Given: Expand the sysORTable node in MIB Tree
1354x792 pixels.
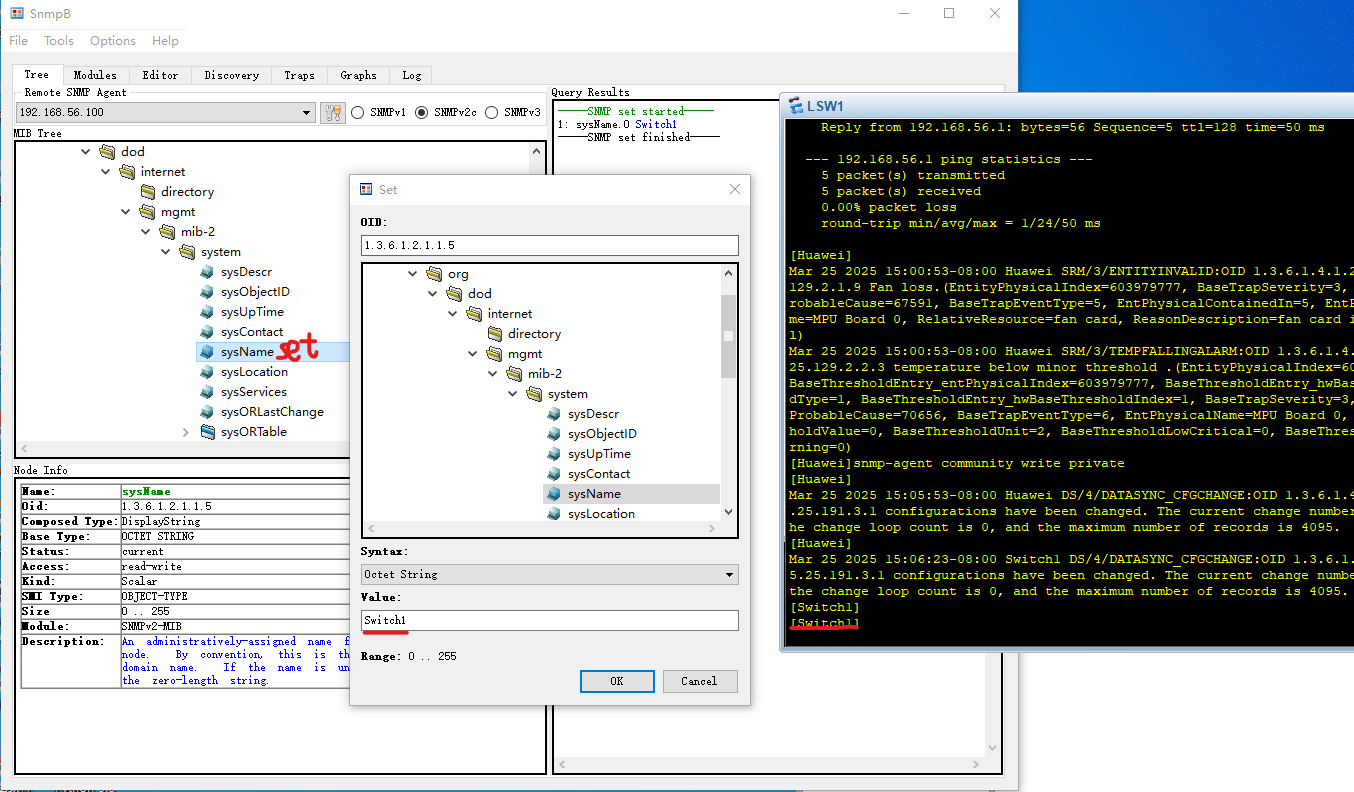Looking at the screenshot, I should pyautogui.click(x=186, y=432).
